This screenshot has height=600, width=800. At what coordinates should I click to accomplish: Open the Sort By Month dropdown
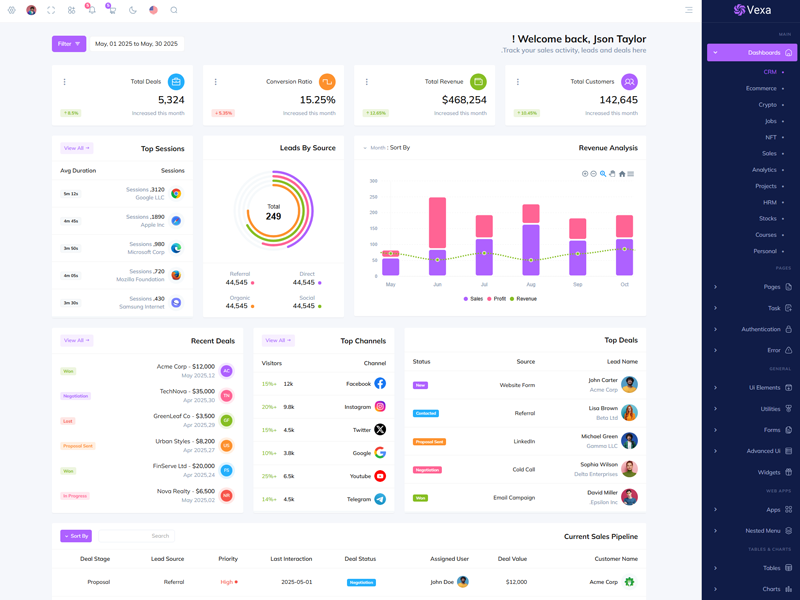[387, 148]
